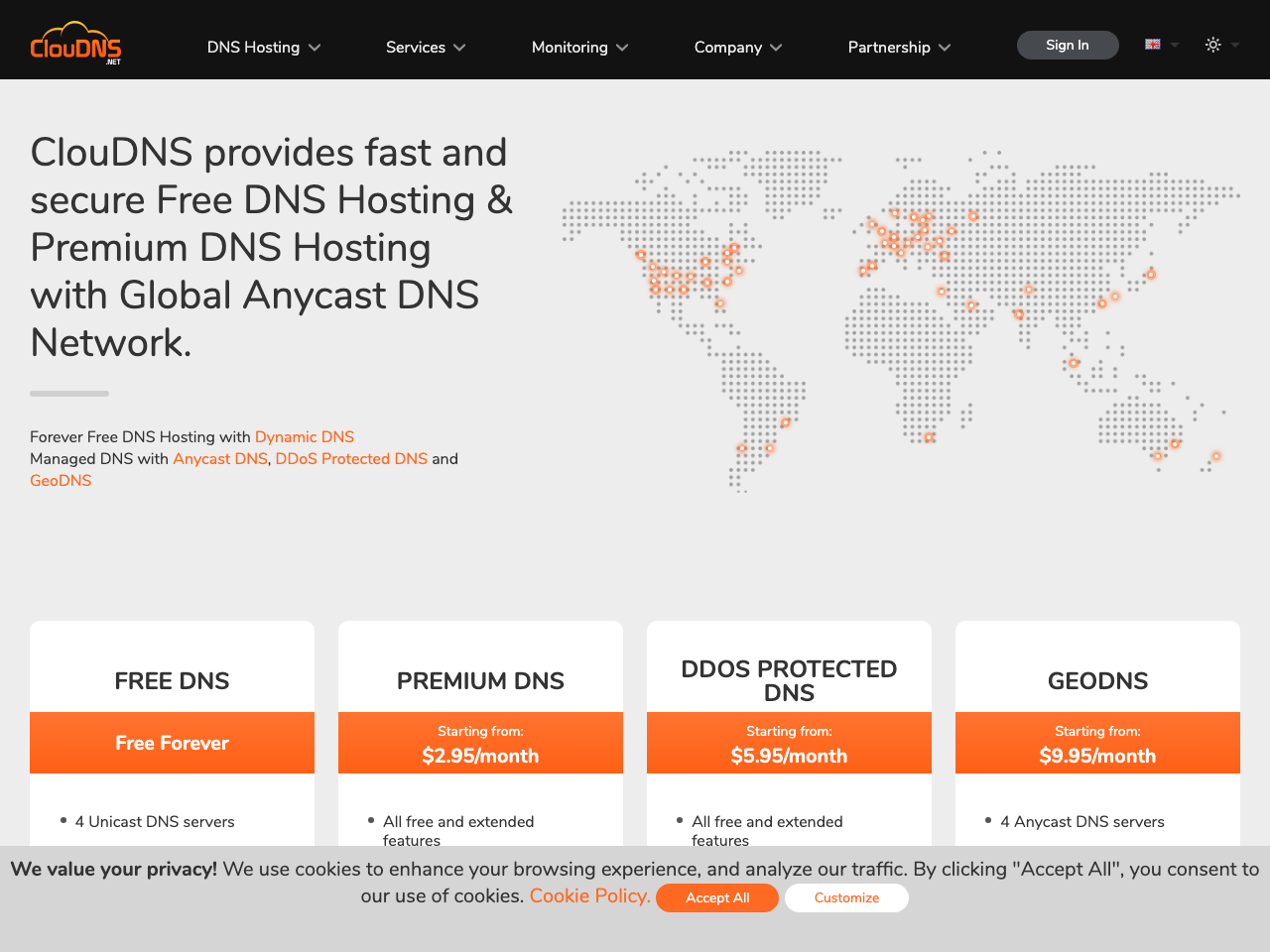Viewport: 1270px width, 952px height.
Task: Select the GeoDNS $9.95/month banner
Action: pyautogui.click(x=1097, y=743)
